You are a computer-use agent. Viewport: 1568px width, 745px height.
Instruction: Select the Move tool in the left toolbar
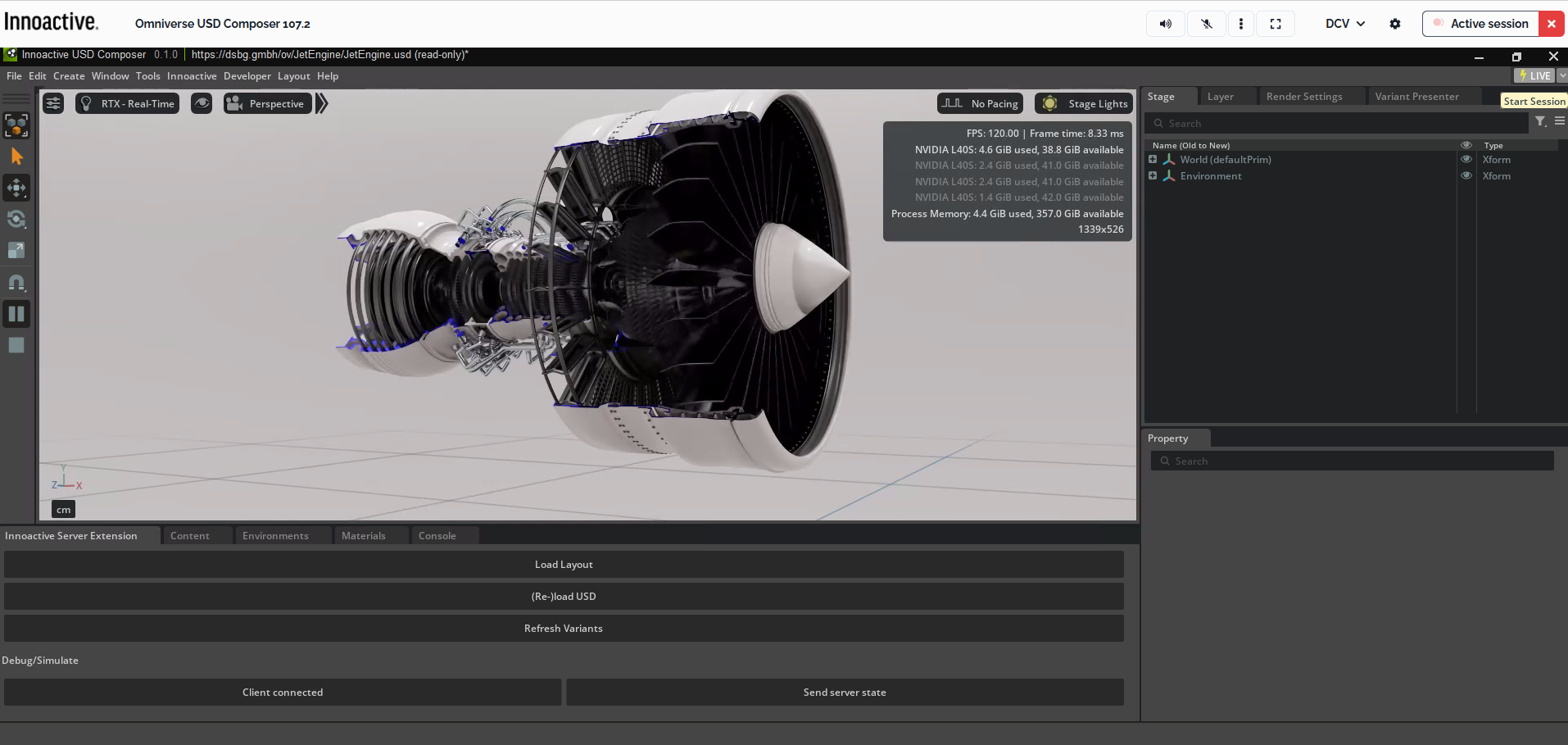point(16,187)
